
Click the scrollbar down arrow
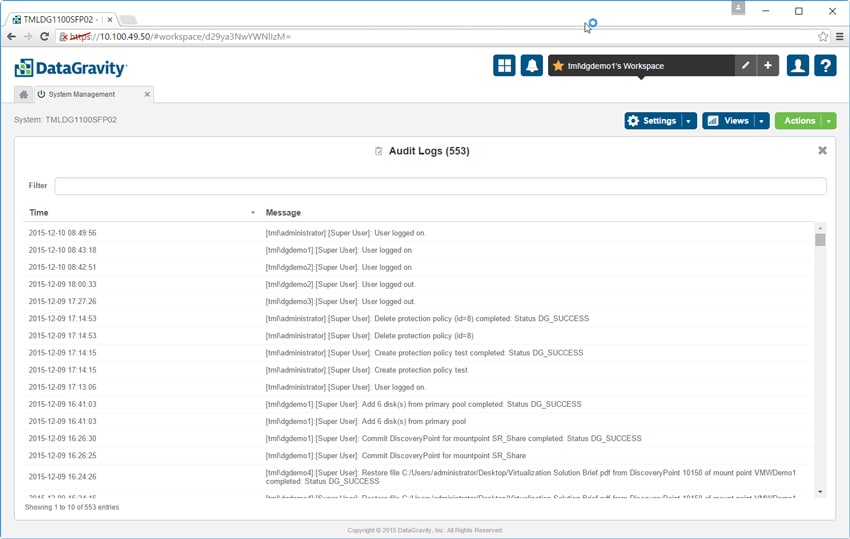(820, 491)
